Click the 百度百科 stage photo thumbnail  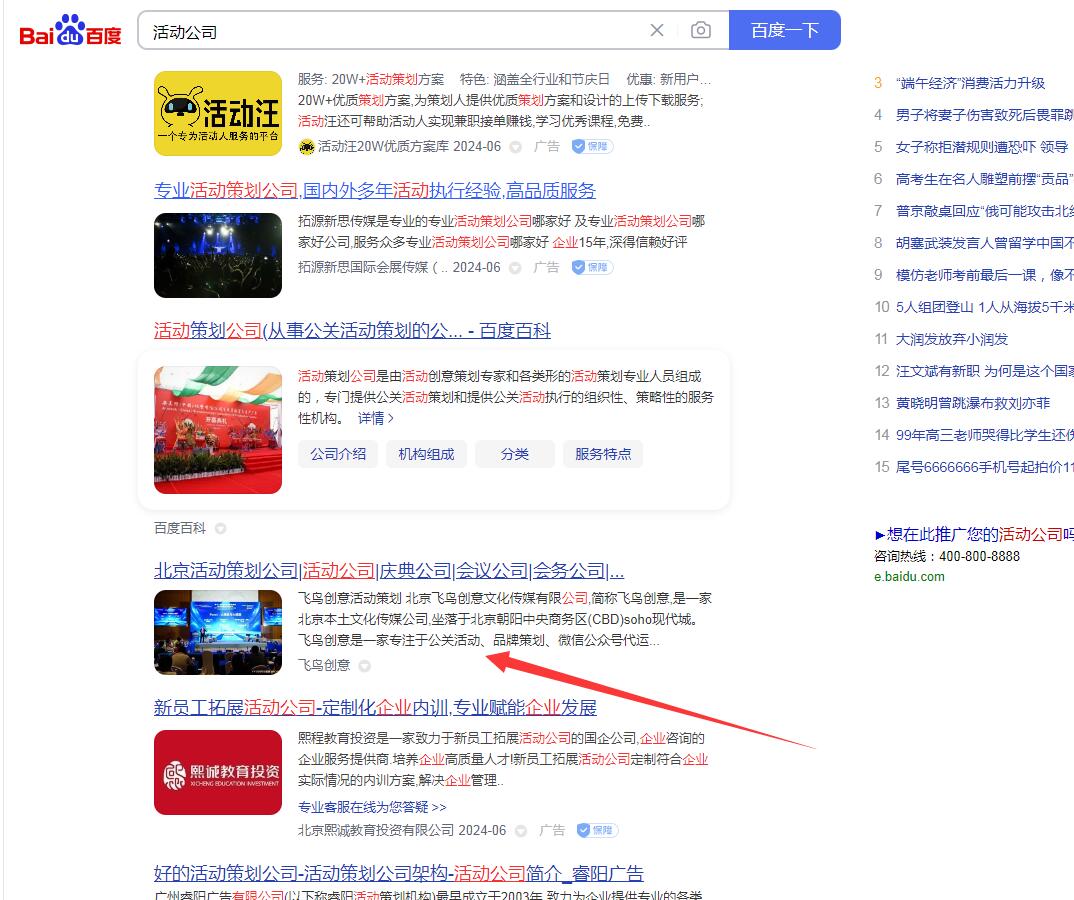coord(218,430)
